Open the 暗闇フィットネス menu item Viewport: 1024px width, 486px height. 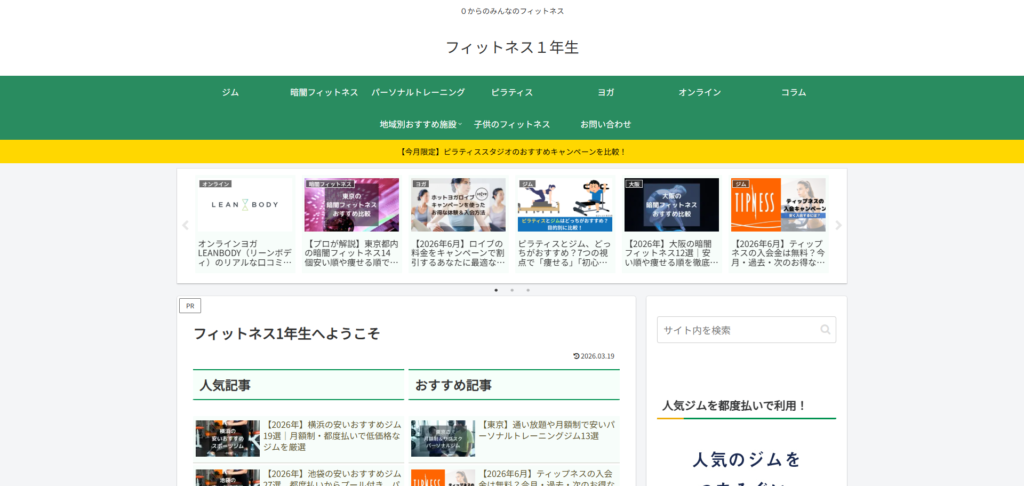click(324, 93)
